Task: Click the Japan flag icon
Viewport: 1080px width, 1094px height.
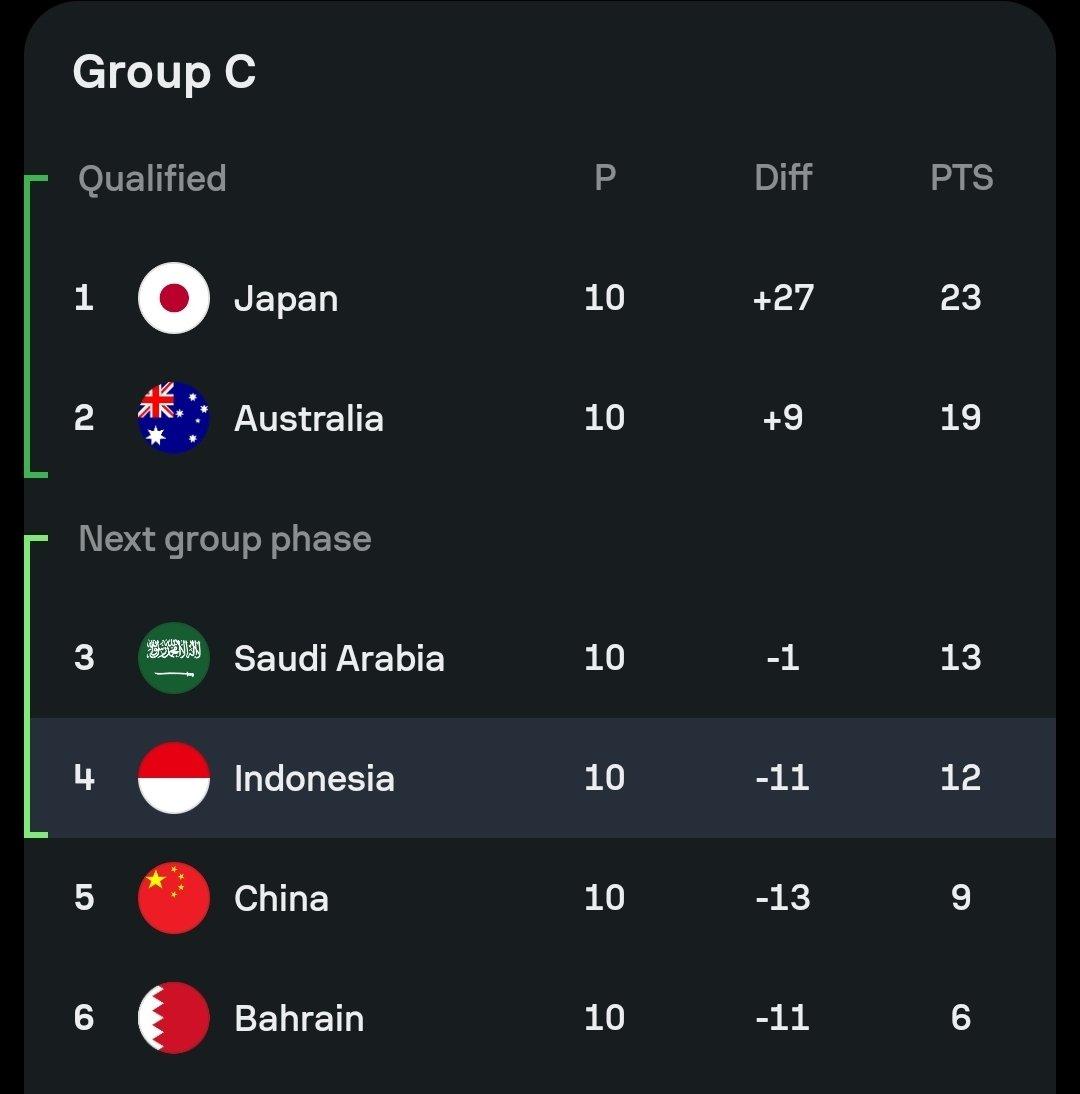Action: click(x=174, y=298)
